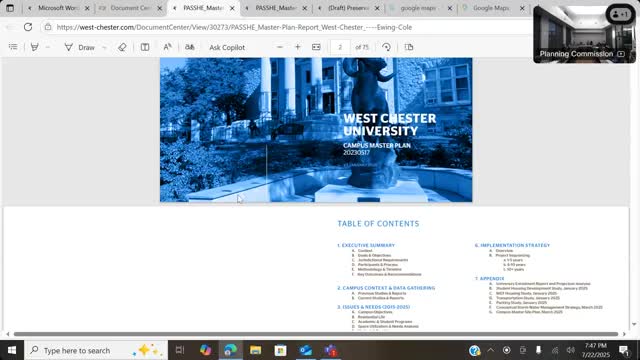Open File Explorer from the taskbar

(256, 350)
